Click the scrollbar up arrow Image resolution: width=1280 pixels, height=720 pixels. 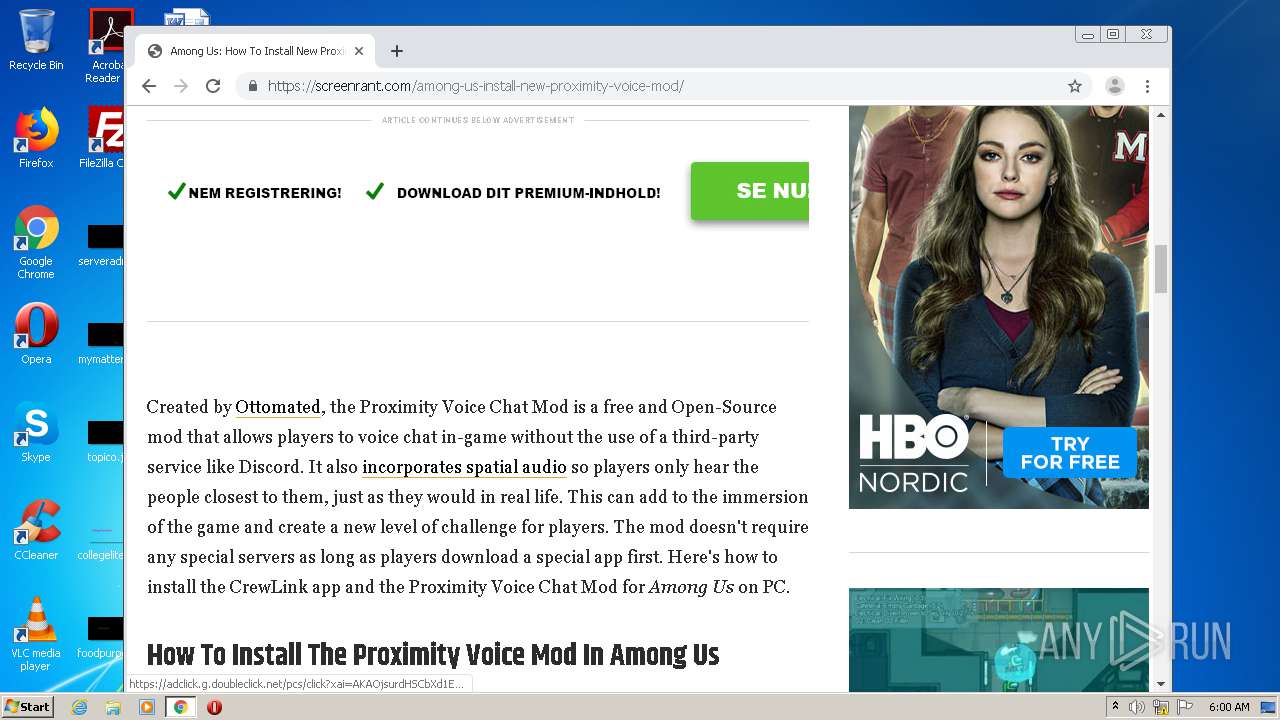click(1161, 115)
